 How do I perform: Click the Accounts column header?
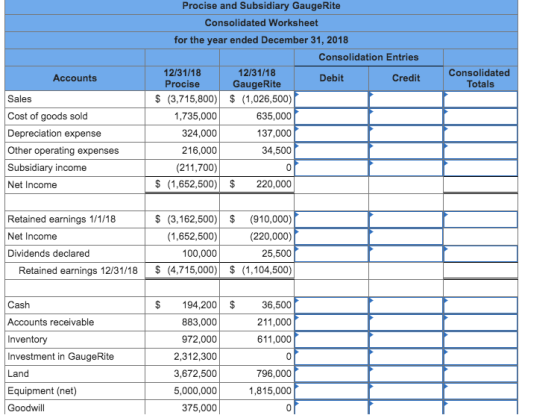tap(75, 78)
